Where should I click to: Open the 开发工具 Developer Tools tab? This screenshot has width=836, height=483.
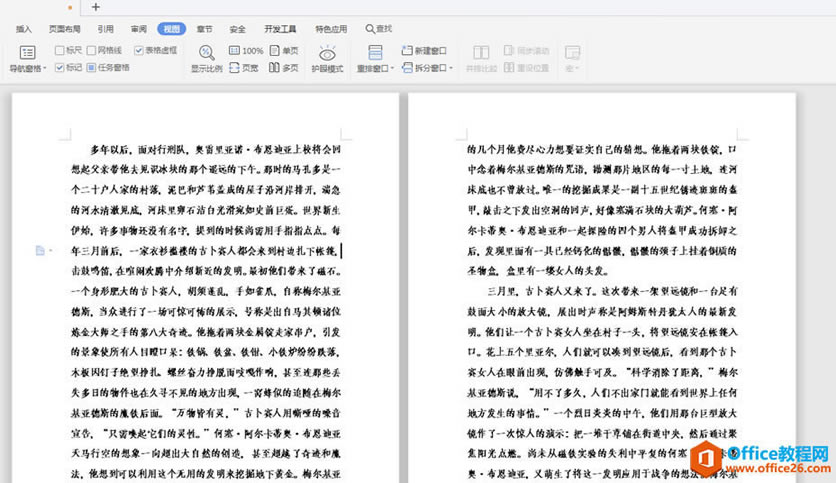point(280,29)
